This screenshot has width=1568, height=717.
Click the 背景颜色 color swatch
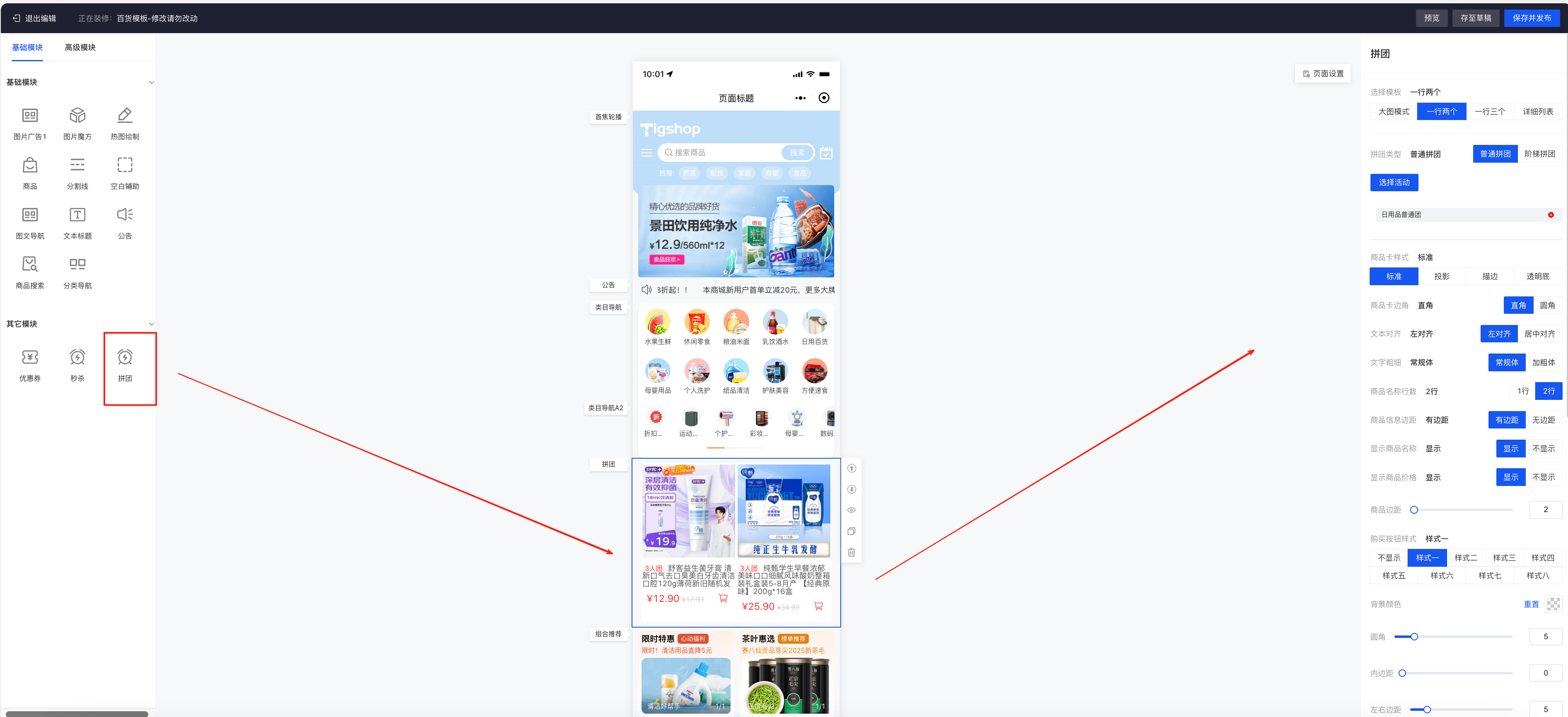(x=1553, y=604)
